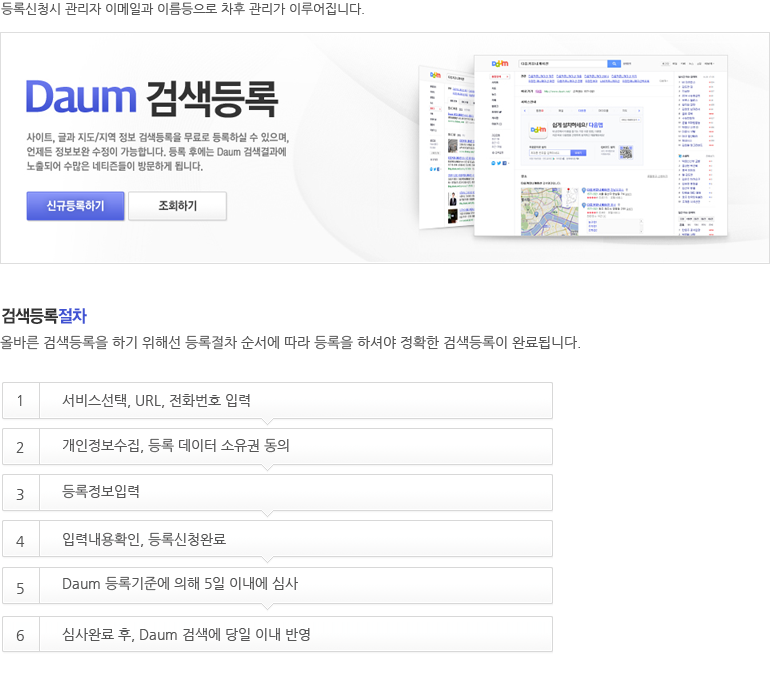Click the 검색등록절차 section heading

click(x=44, y=316)
